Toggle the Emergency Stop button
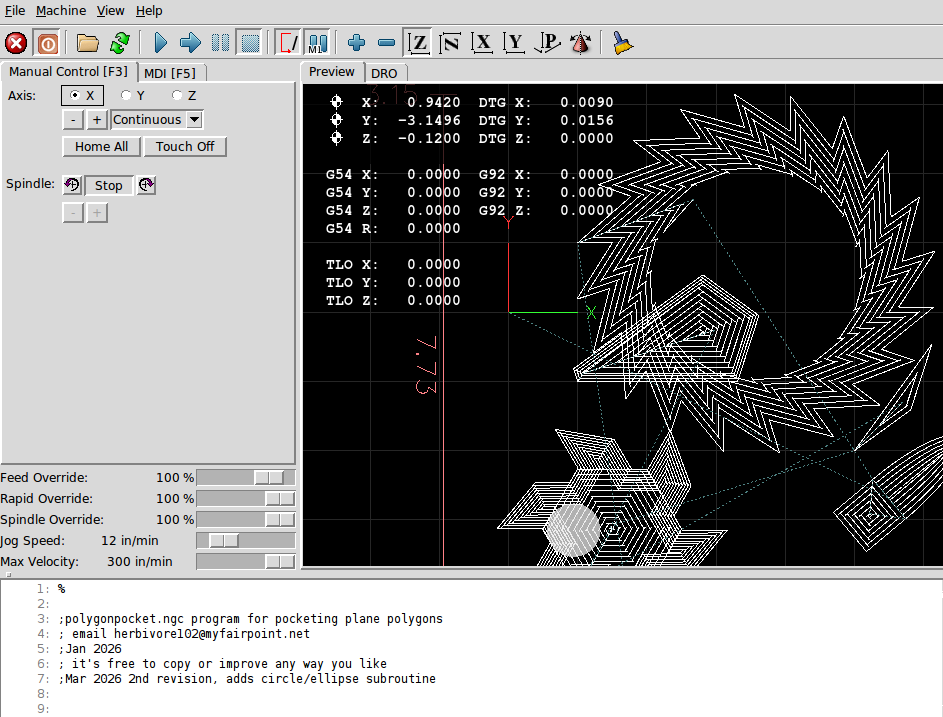 pyautogui.click(x=16, y=43)
